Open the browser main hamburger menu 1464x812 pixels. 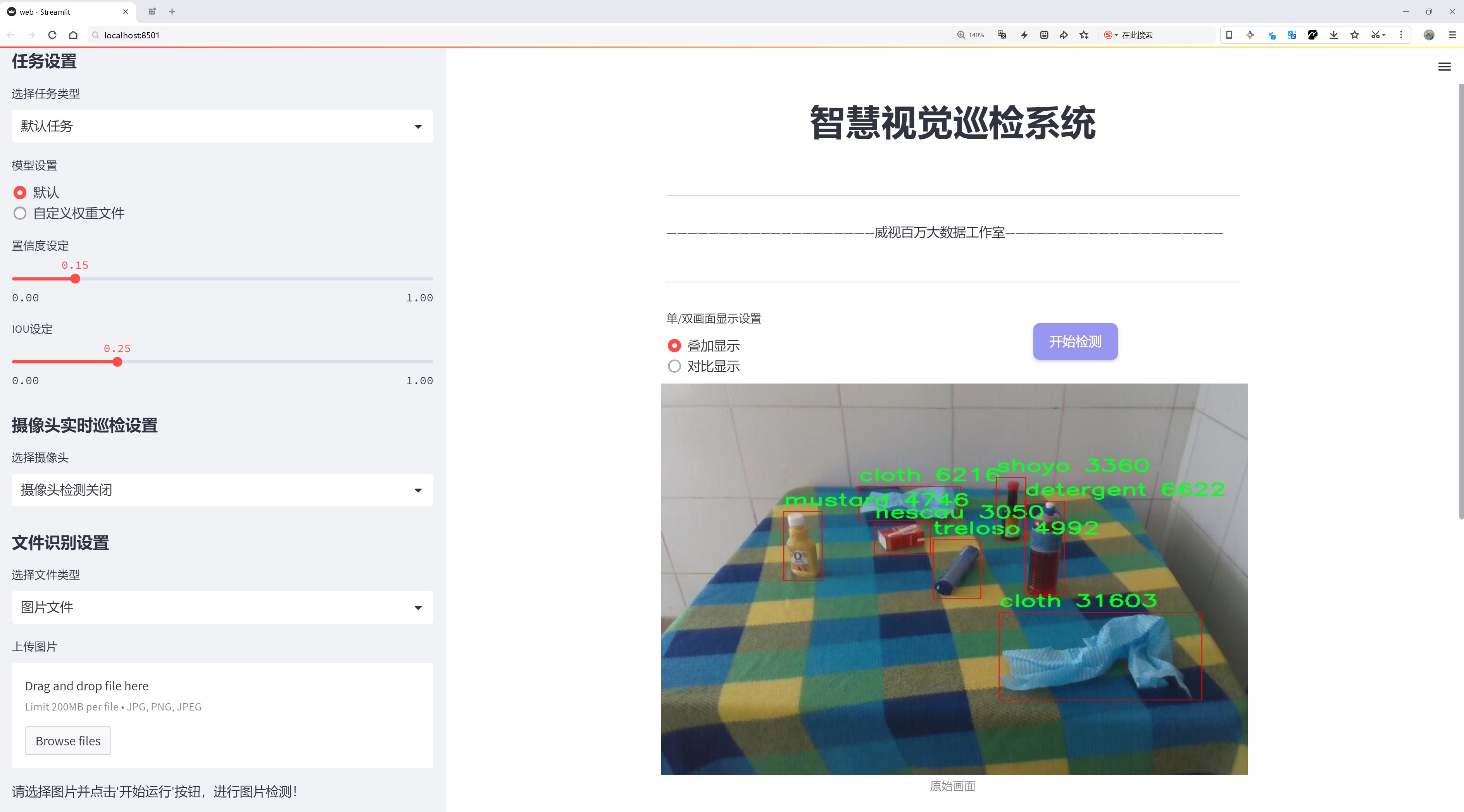pyautogui.click(x=1452, y=35)
